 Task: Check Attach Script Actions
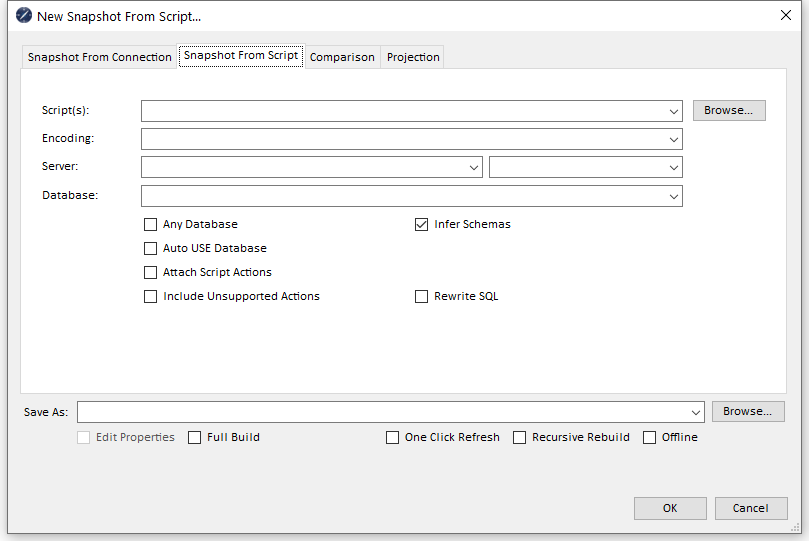151,273
